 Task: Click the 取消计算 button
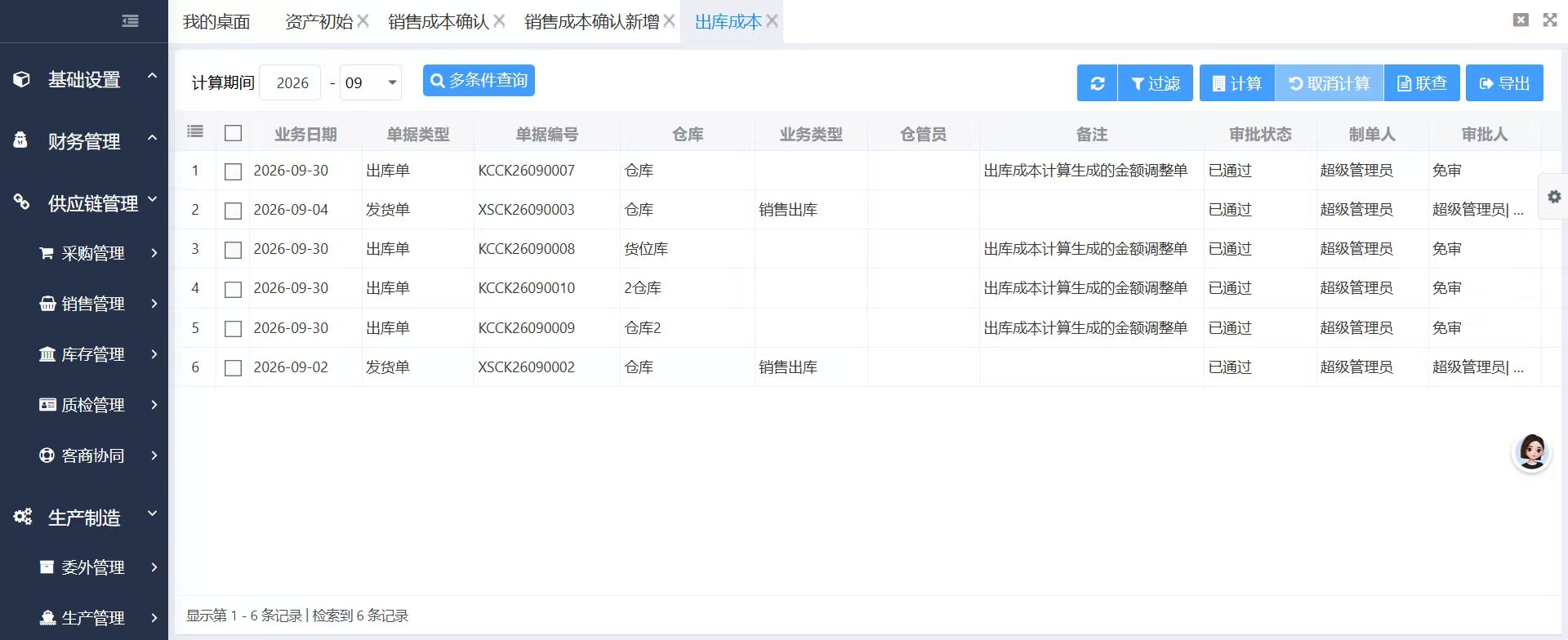1329,83
